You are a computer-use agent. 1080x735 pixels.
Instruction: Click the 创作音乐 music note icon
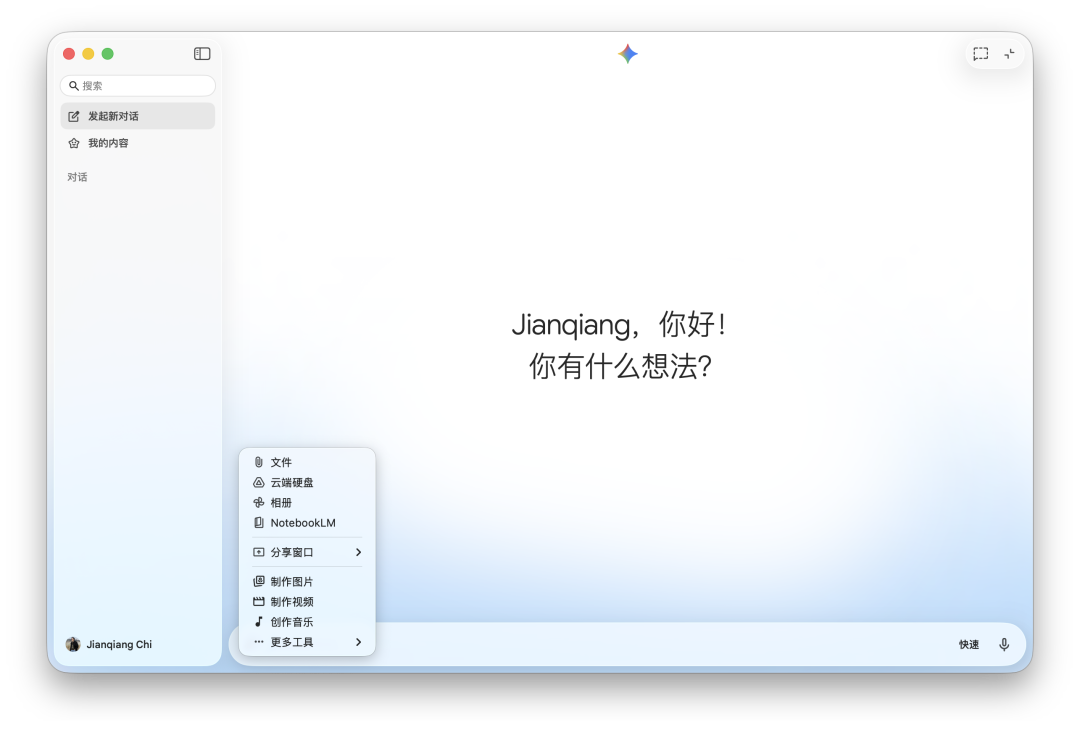(259, 621)
